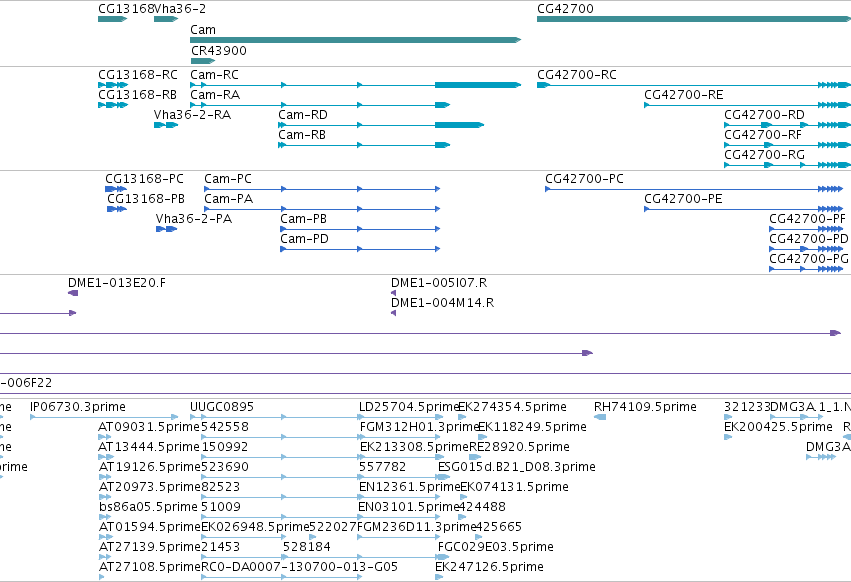The height and width of the screenshot is (582, 851).
Task: Click the CG13168-RB transcript label
Action: (137, 94)
